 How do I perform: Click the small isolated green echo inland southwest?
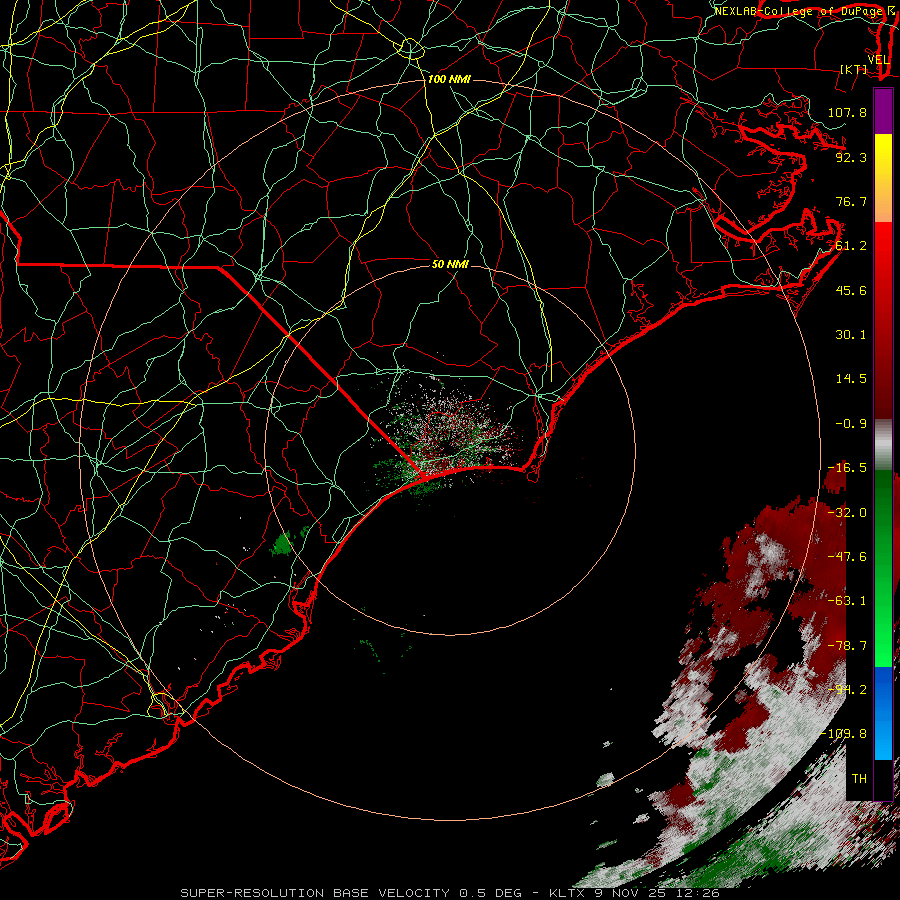point(282,544)
